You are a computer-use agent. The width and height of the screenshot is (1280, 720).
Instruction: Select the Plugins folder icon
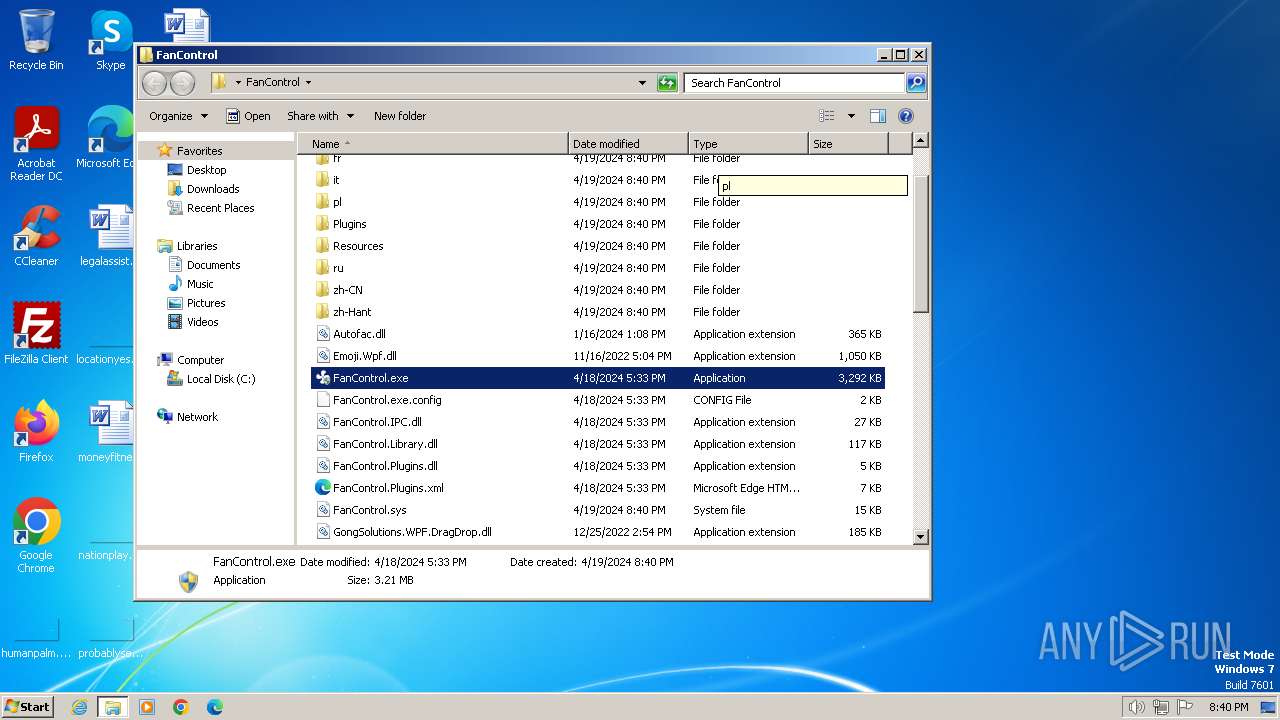(x=322, y=224)
